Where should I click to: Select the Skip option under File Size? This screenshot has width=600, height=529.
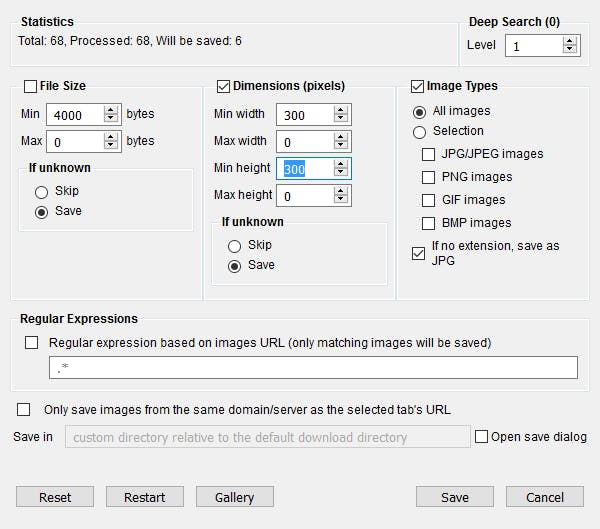(x=41, y=191)
